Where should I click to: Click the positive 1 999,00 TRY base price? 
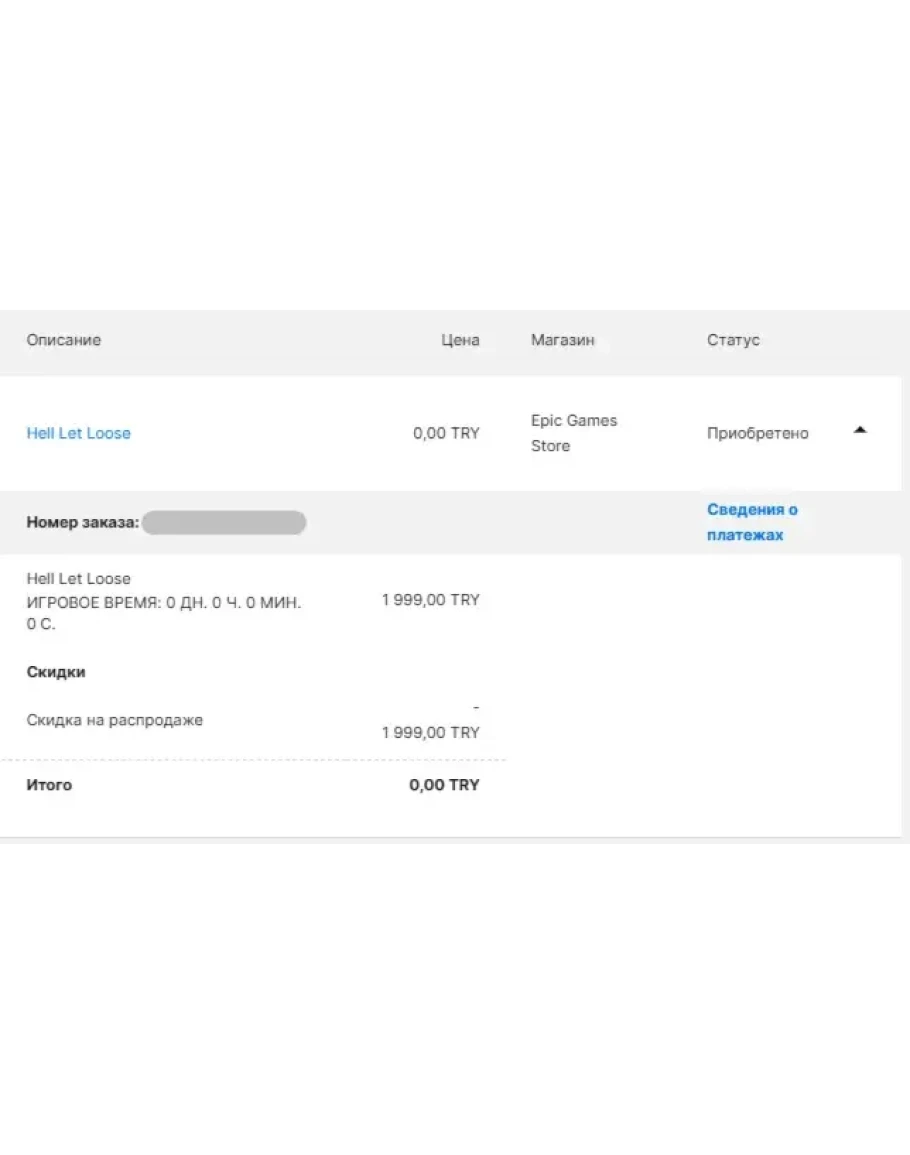pyautogui.click(x=430, y=600)
